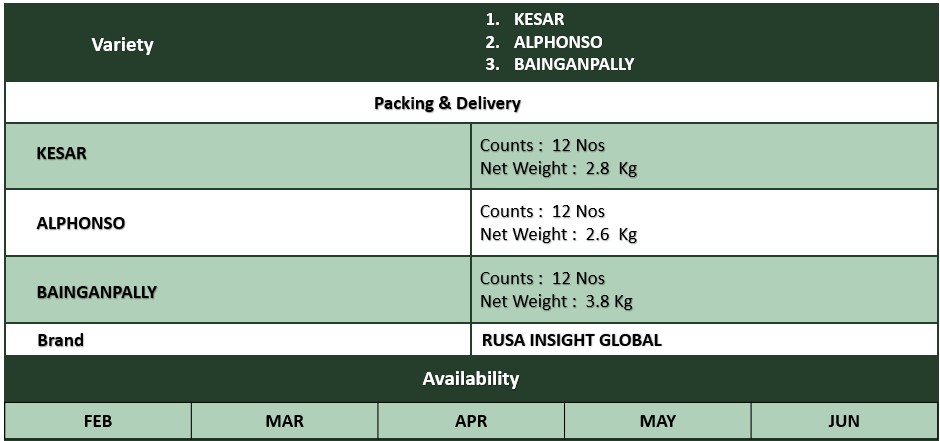Select KESAR in the variety list
Image resolution: width=940 pixels, height=441 pixels.
tap(538, 19)
